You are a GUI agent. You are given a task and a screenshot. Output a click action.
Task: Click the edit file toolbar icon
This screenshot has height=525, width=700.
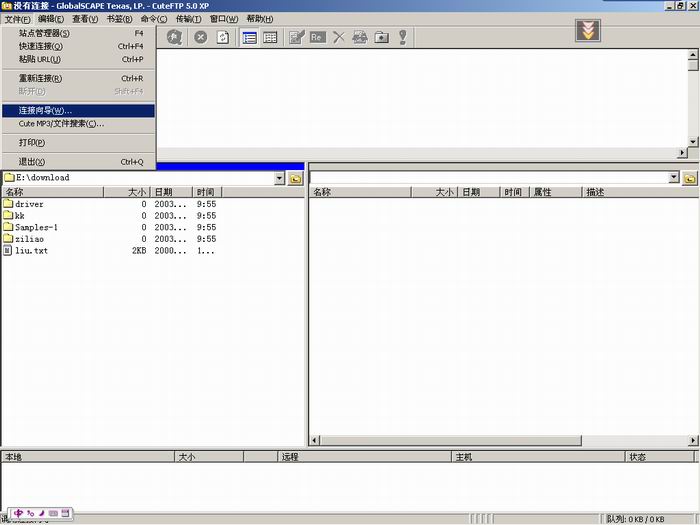click(296, 38)
